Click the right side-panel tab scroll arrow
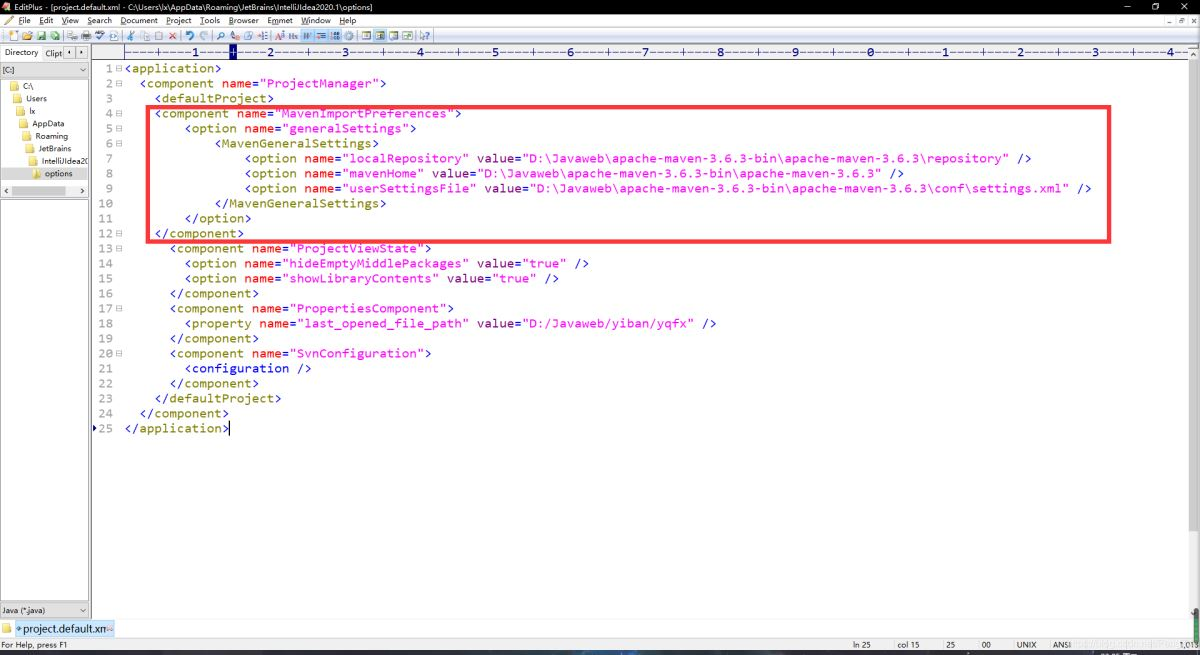 coord(82,52)
